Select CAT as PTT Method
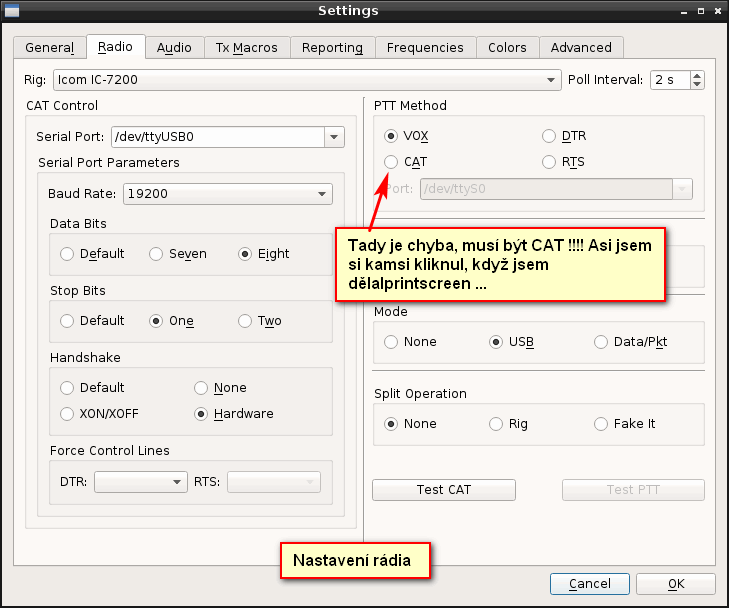Screen dimensions: 729x608 [x=391, y=161]
